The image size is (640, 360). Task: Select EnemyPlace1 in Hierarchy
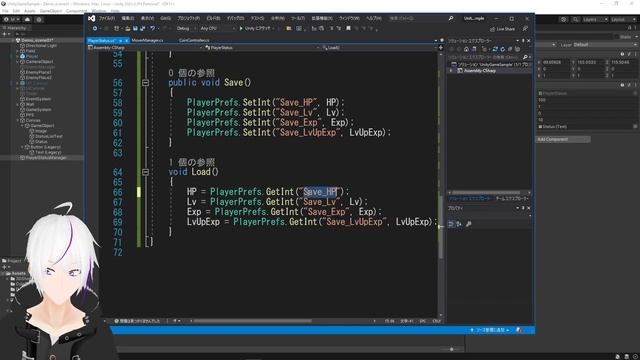38,72
